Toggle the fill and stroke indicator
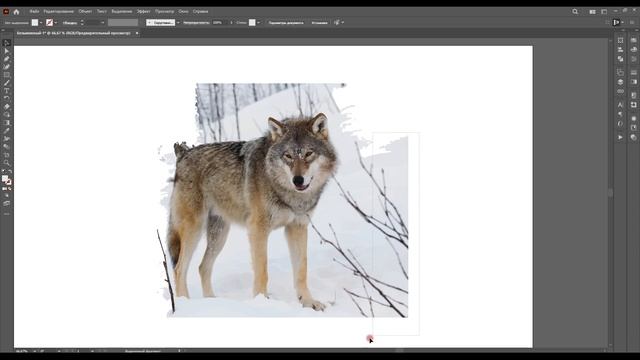Viewport: 640px width, 360px height. pyautogui.click(x=6, y=180)
